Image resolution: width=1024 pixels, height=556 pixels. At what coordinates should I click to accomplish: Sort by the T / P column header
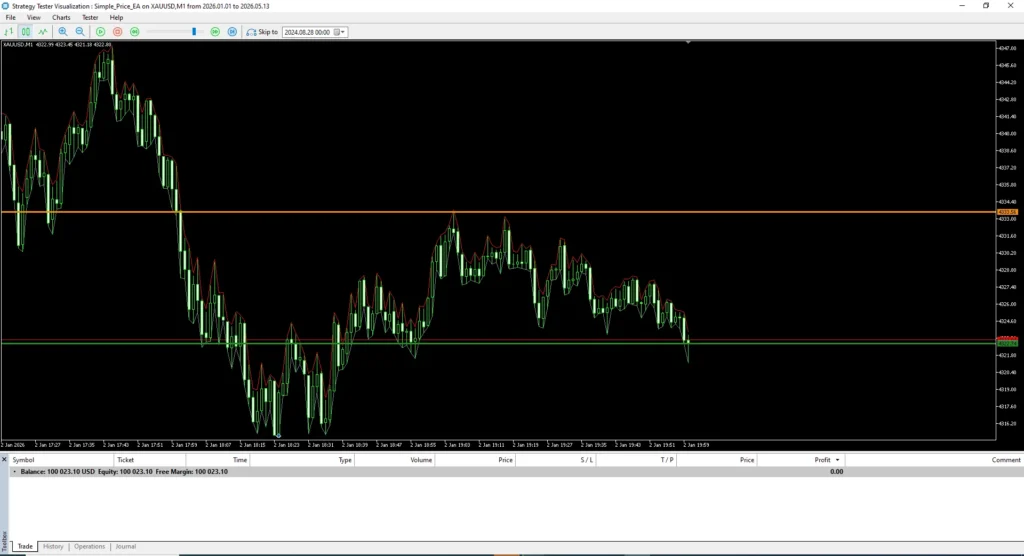click(636, 460)
